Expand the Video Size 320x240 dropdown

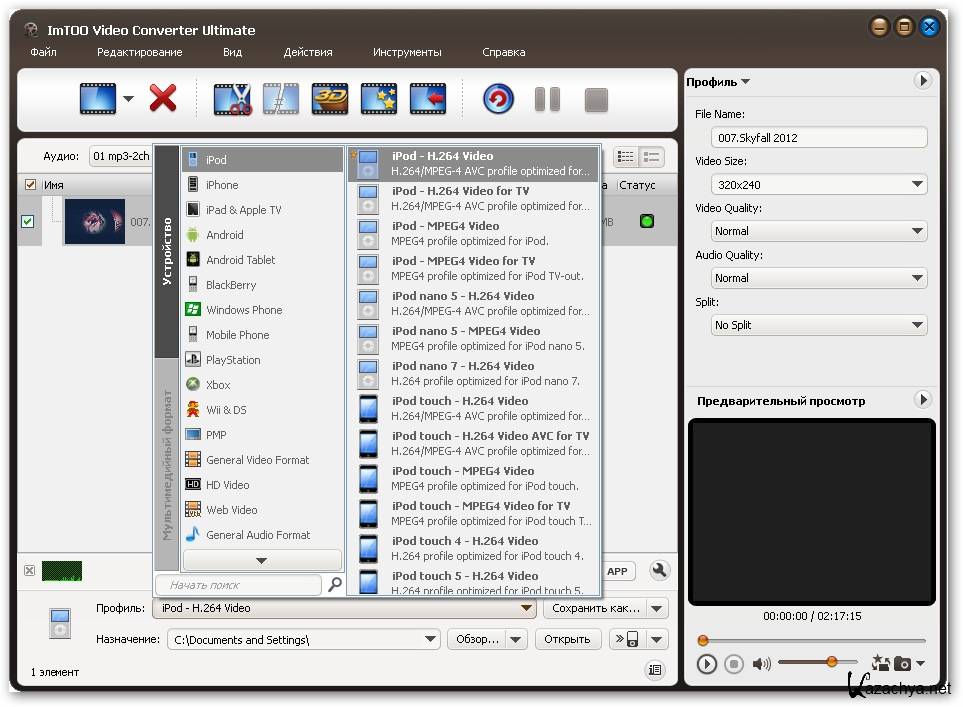pos(820,185)
